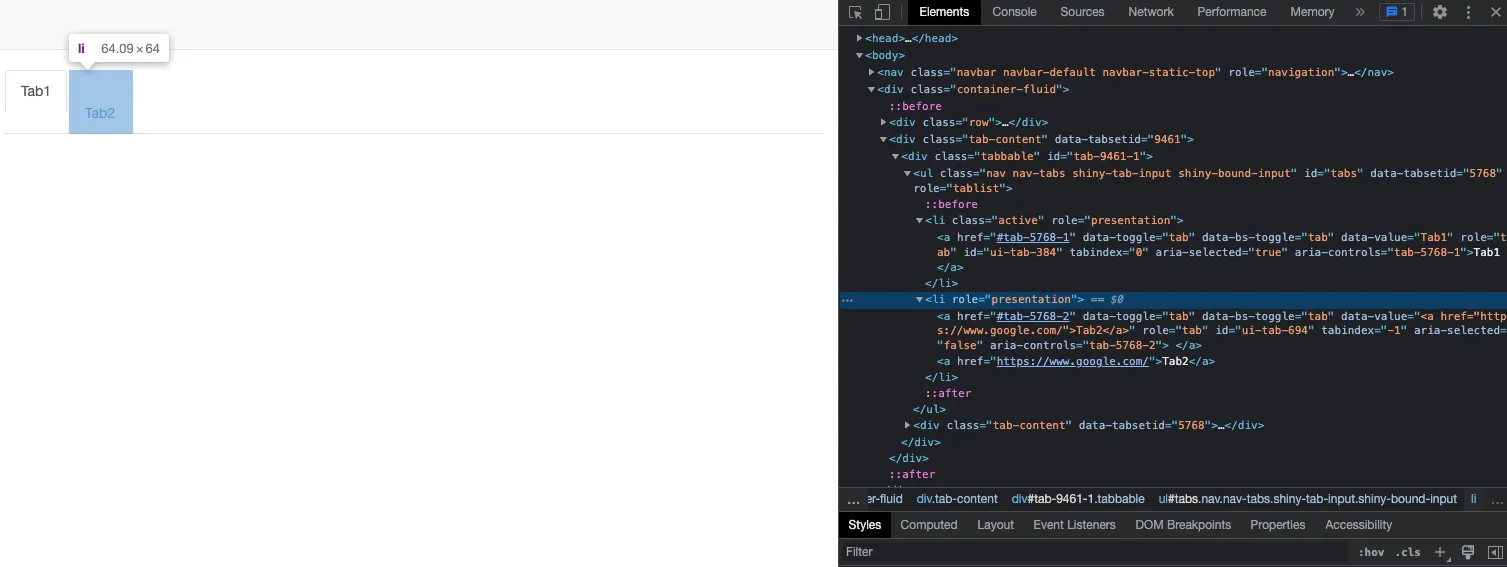Select the closing </ul> tag row
Screen dimensions: 1507x567
[929, 409]
